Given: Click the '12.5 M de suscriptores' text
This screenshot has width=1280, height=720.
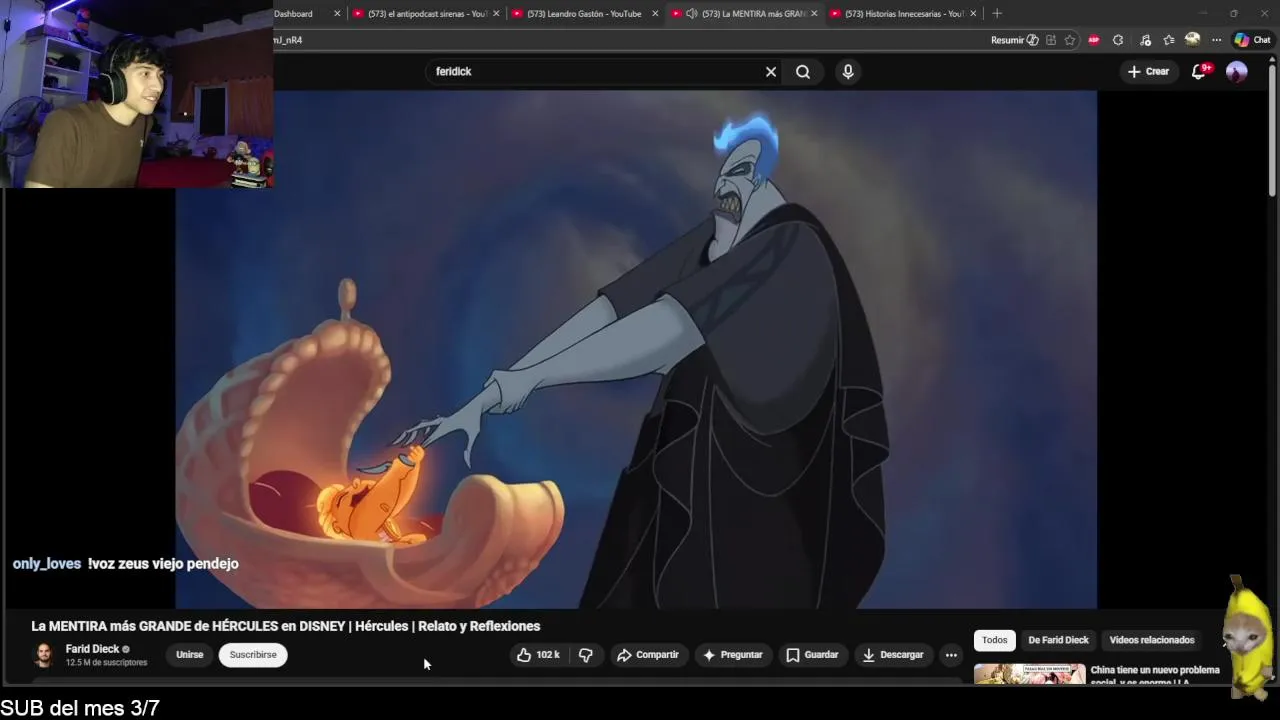Looking at the screenshot, I should (106, 663).
